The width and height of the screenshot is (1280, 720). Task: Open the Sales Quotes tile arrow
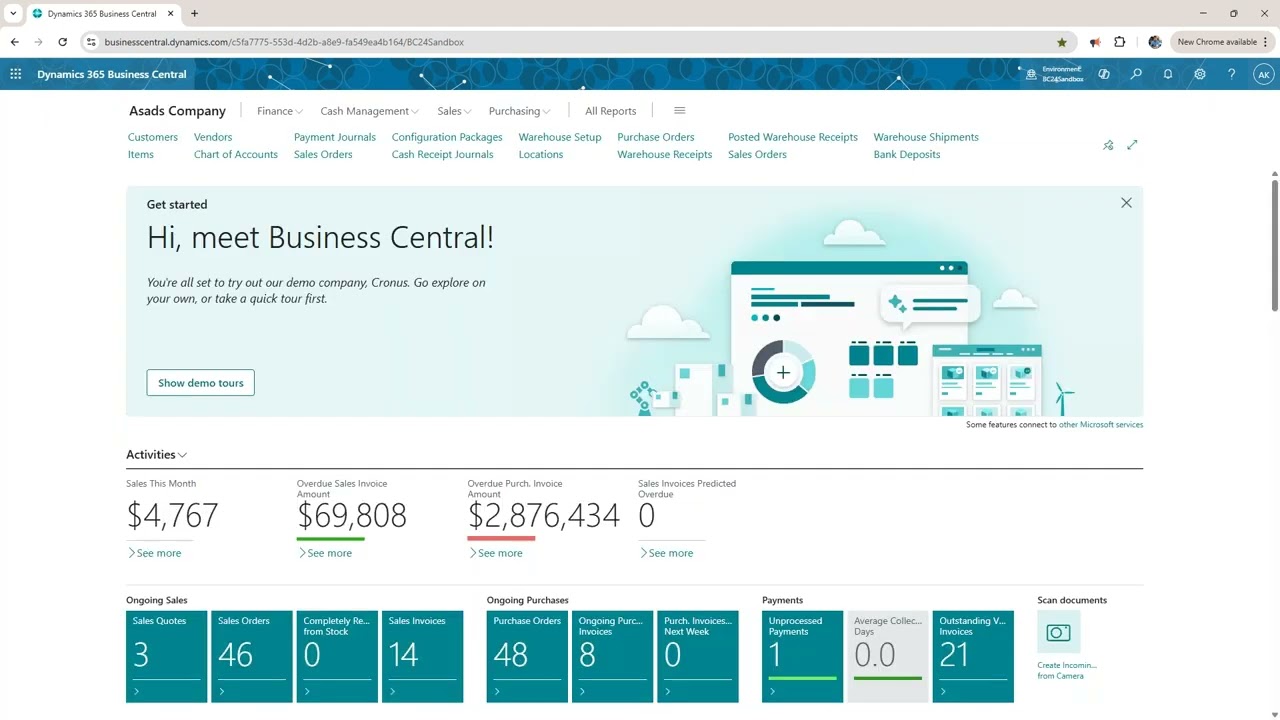(x=137, y=691)
